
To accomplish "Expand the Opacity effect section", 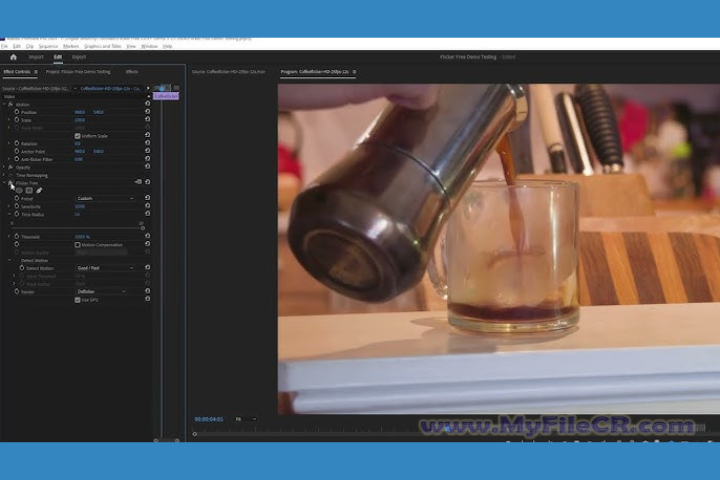I will pos(10,167).
